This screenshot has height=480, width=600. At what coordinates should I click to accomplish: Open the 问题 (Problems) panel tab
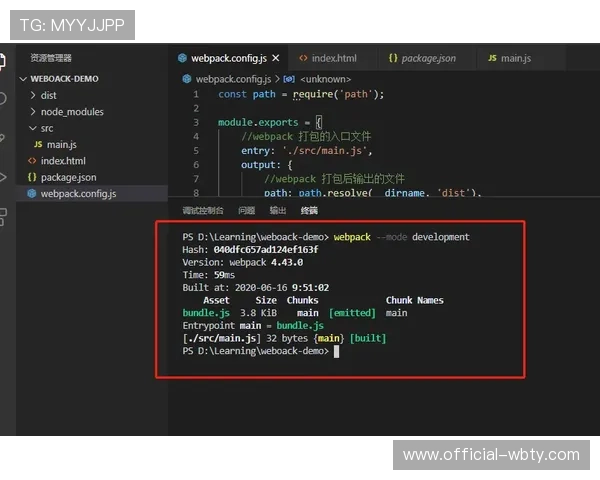point(246,211)
